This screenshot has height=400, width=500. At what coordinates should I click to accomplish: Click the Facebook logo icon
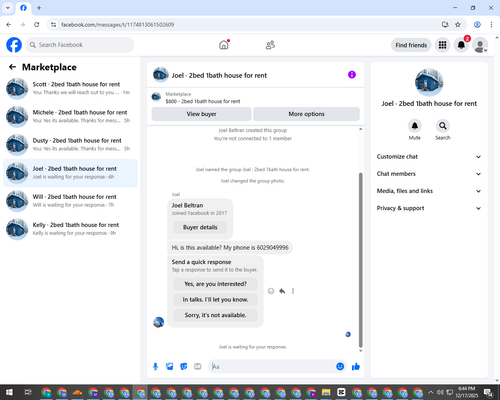(14, 45)
